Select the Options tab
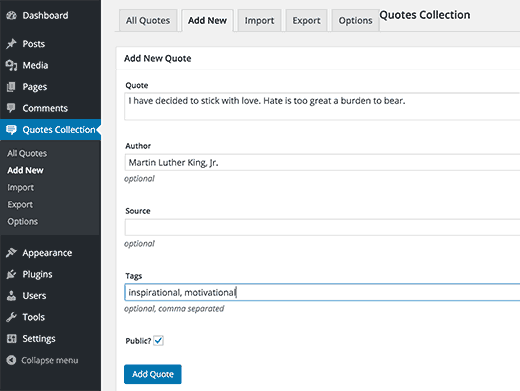Viewport: 520px width, 391px height. [x=355, y=21]
